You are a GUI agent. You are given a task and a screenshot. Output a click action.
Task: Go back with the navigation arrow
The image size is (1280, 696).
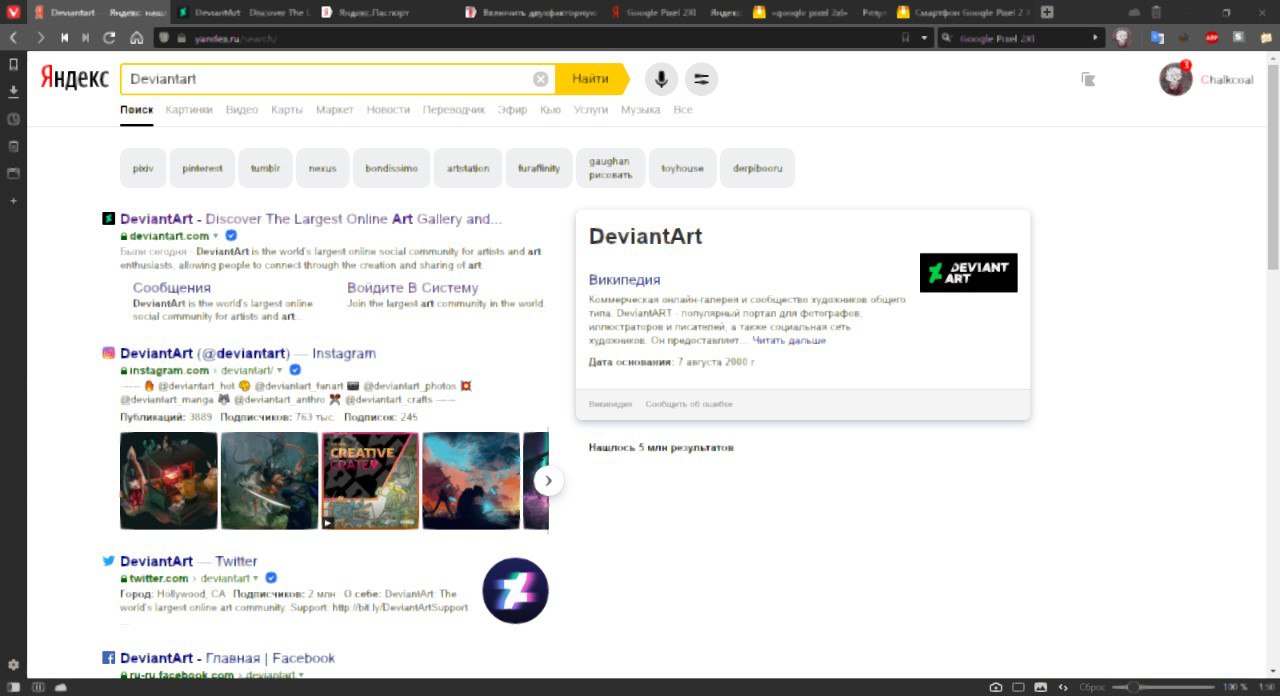(x=14, y=37)
